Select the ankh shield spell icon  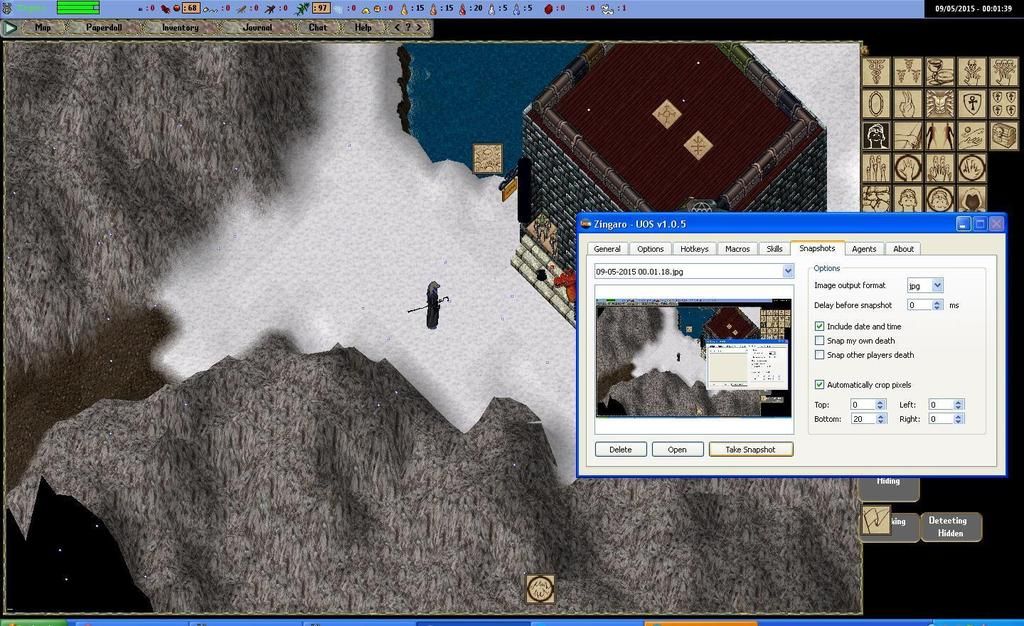pos(971,103)
